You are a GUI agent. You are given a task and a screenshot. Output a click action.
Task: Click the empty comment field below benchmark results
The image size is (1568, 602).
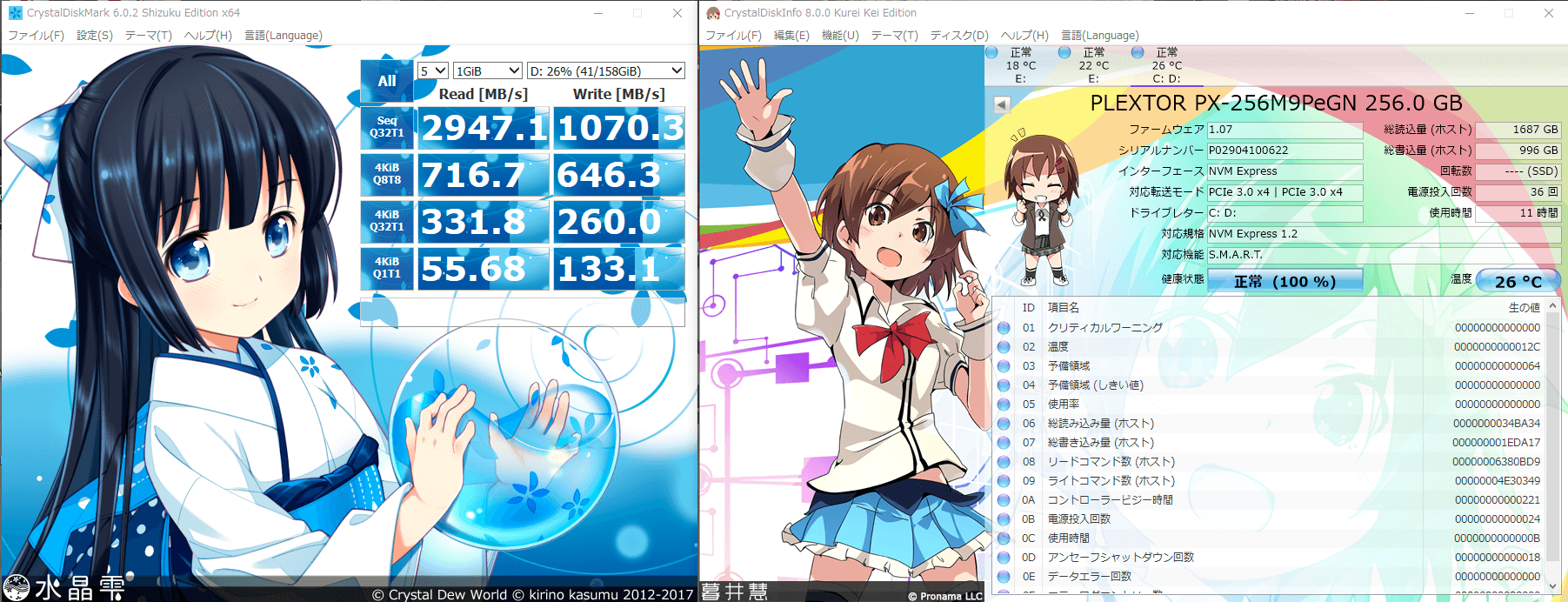pos(523,312)
